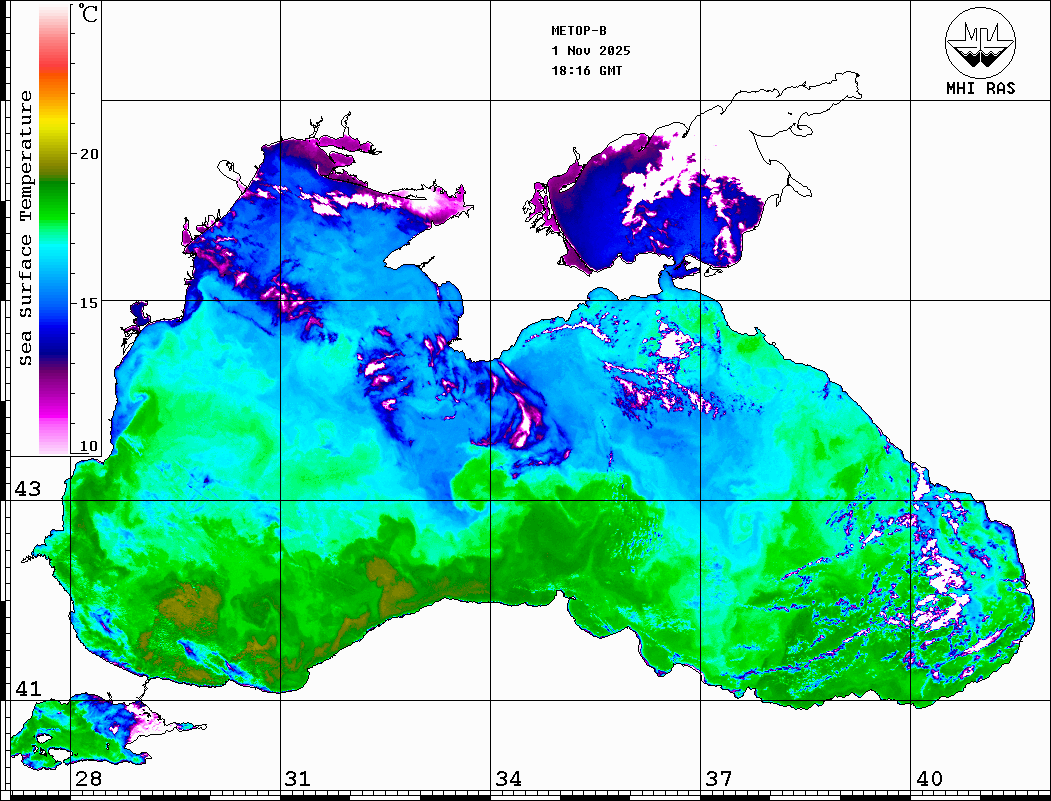Click the 10 degree tick label on the scale

pos(90,446)
